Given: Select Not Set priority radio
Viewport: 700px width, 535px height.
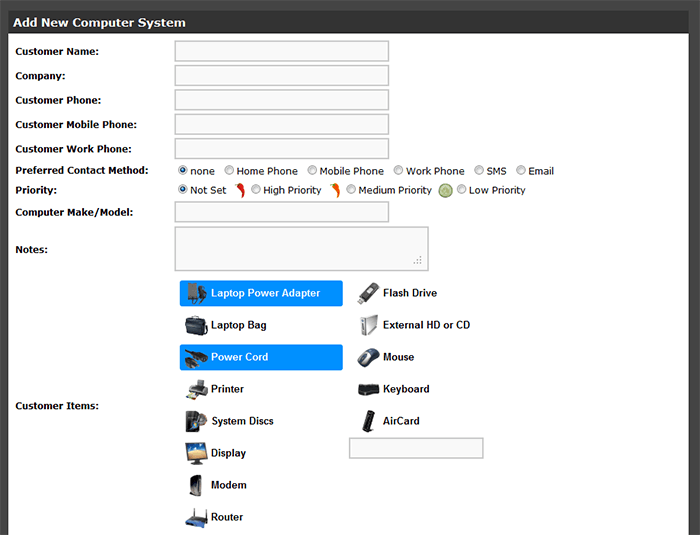Looking at the screenshot, I should (183, 189).
